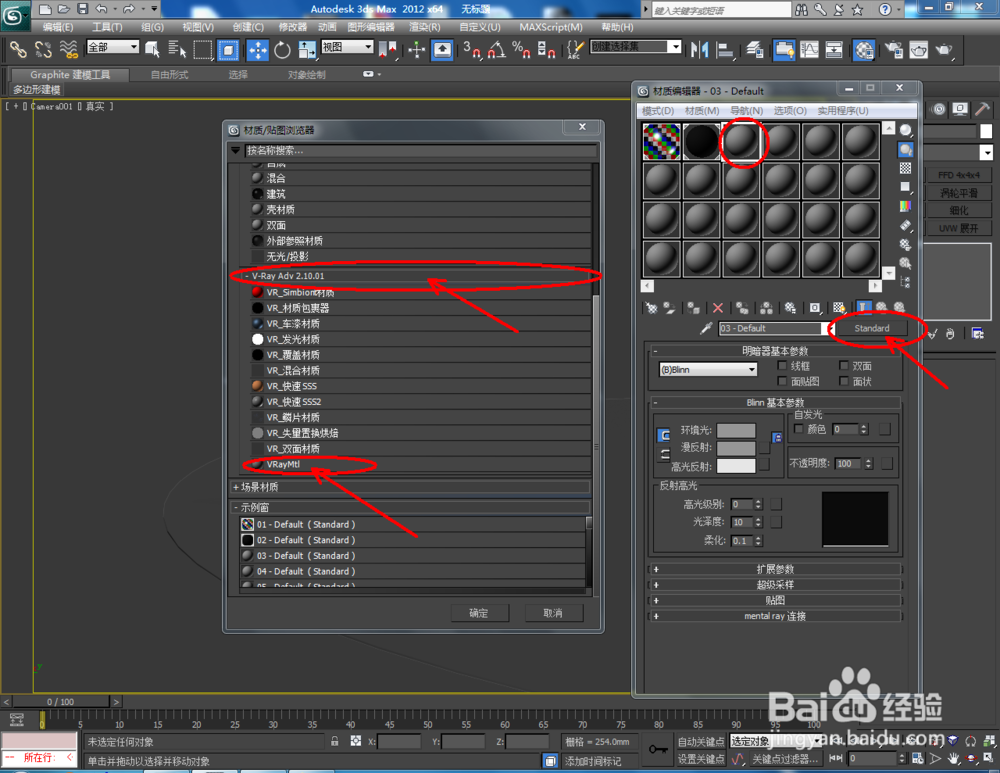Select VRayMtl in the material list
This screenshot has height=773, width=1000.
pyautogui.click(x=421, y=464)
